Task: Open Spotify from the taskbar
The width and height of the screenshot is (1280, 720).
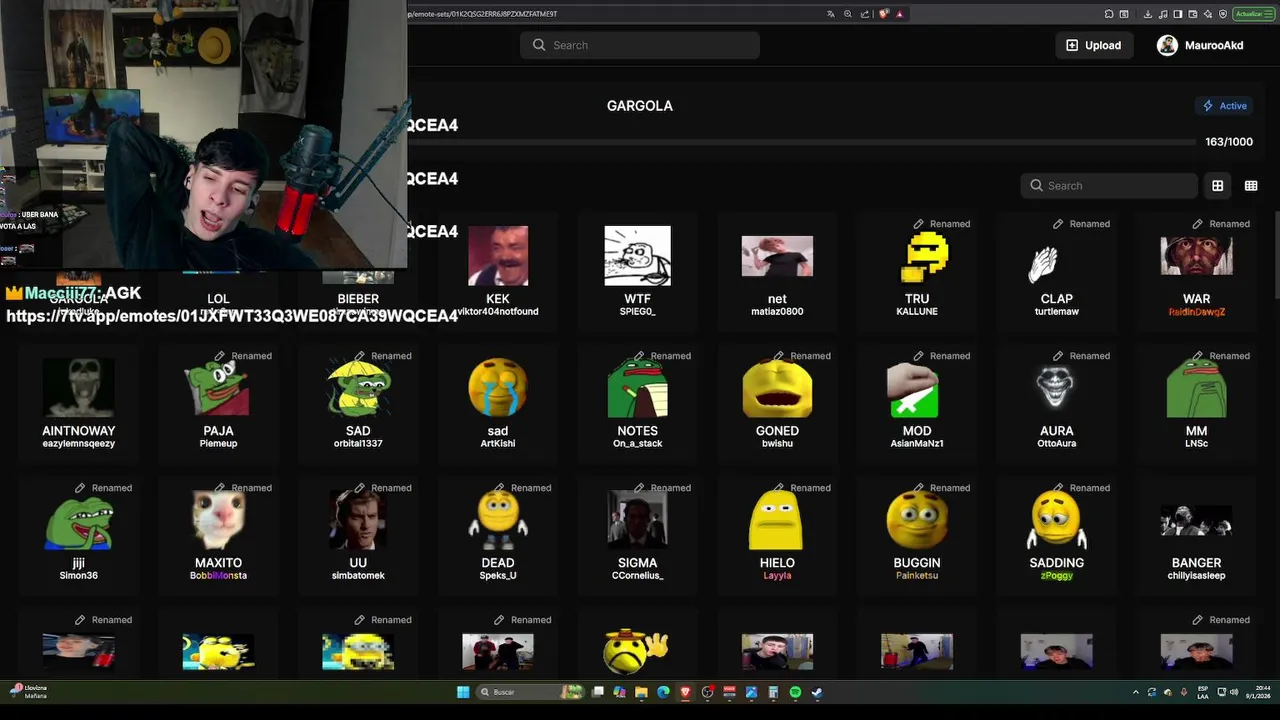Action: point(795,692)
